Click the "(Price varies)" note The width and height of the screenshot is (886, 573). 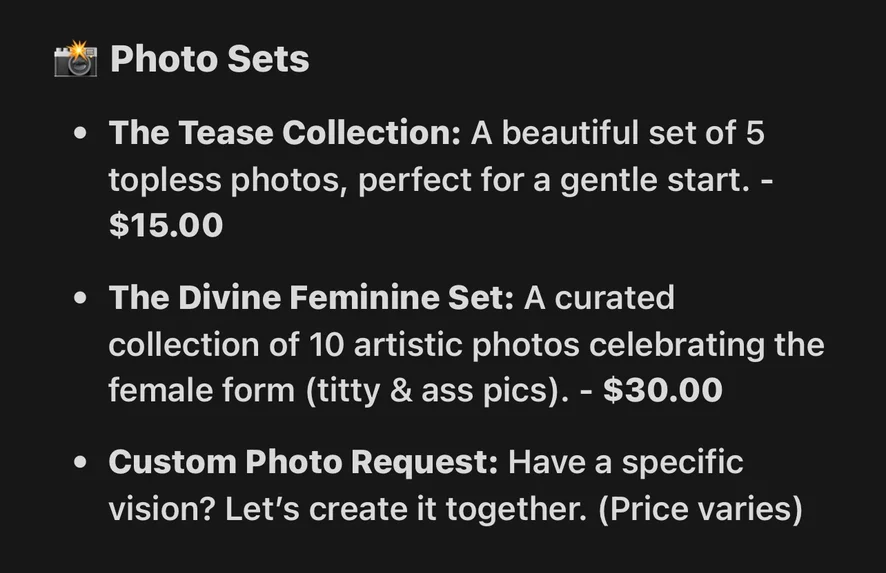click(700, 509)
